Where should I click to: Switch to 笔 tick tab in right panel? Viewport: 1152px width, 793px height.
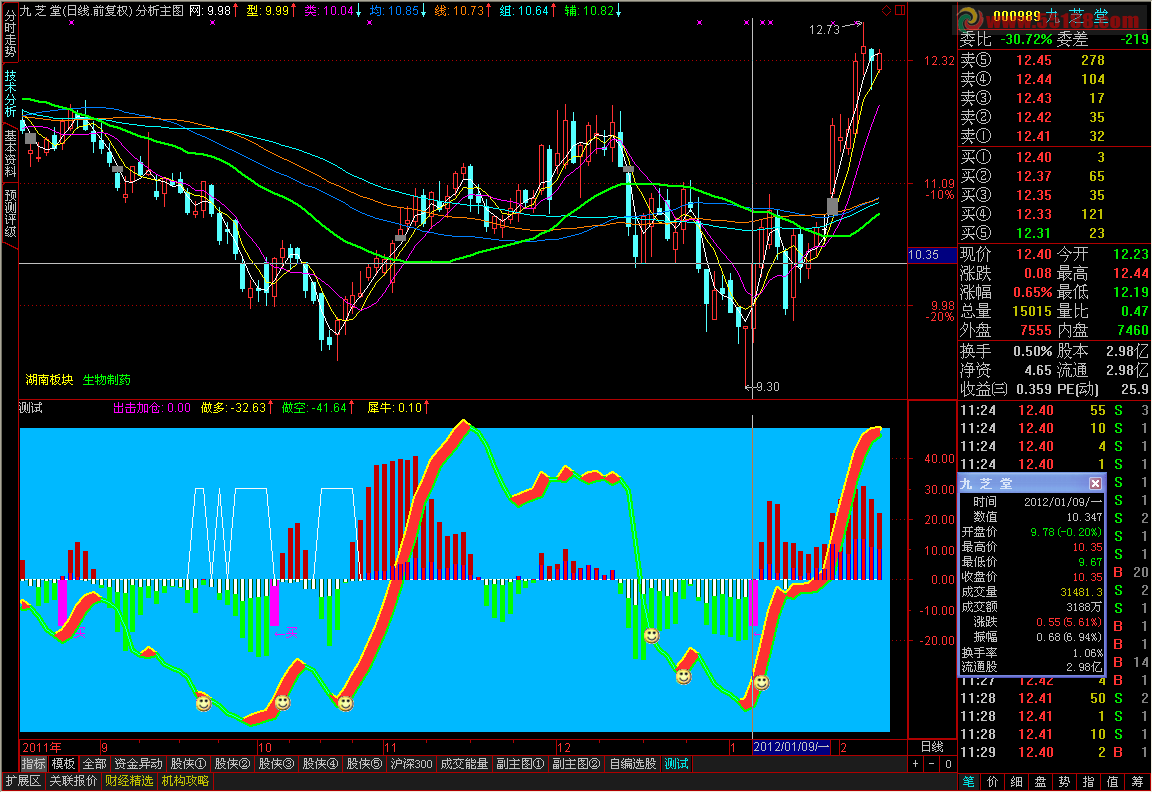tap(969, 782)
